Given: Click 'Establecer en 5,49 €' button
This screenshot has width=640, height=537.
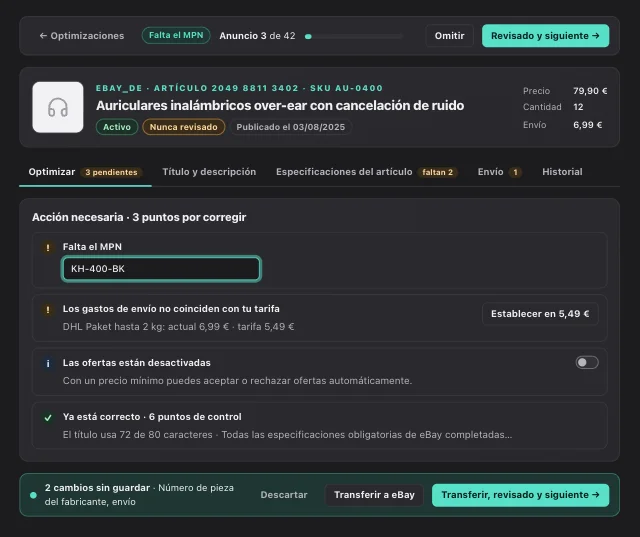Looking at the screenshot, I should click(x=540, y=314).
